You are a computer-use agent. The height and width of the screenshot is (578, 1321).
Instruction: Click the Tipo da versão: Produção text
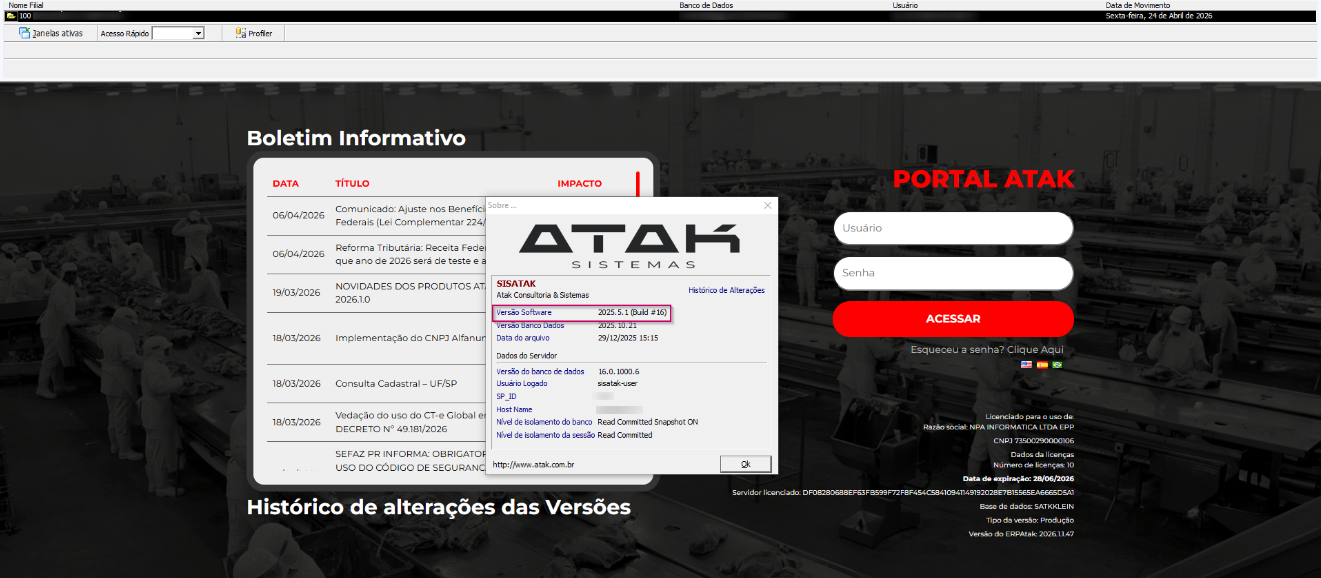[x=1030, y=520]
